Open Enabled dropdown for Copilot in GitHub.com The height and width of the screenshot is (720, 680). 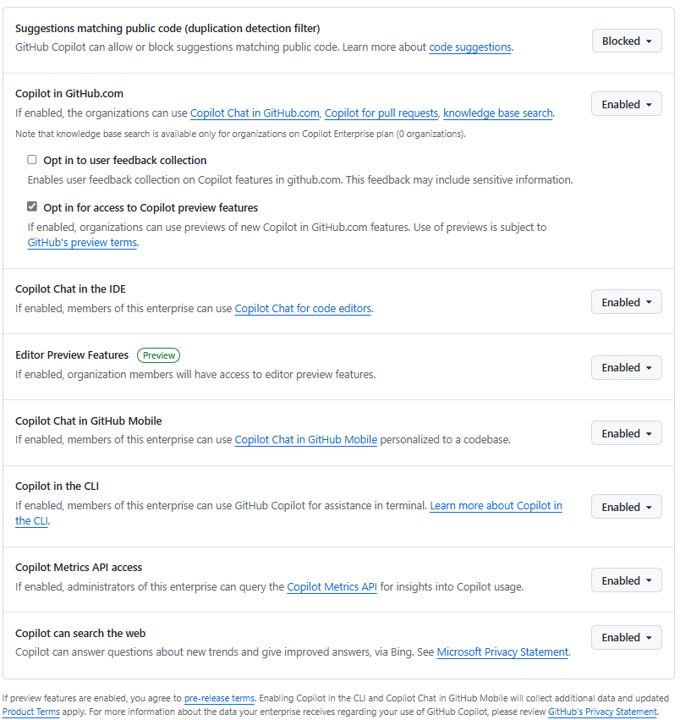(626, 104)
